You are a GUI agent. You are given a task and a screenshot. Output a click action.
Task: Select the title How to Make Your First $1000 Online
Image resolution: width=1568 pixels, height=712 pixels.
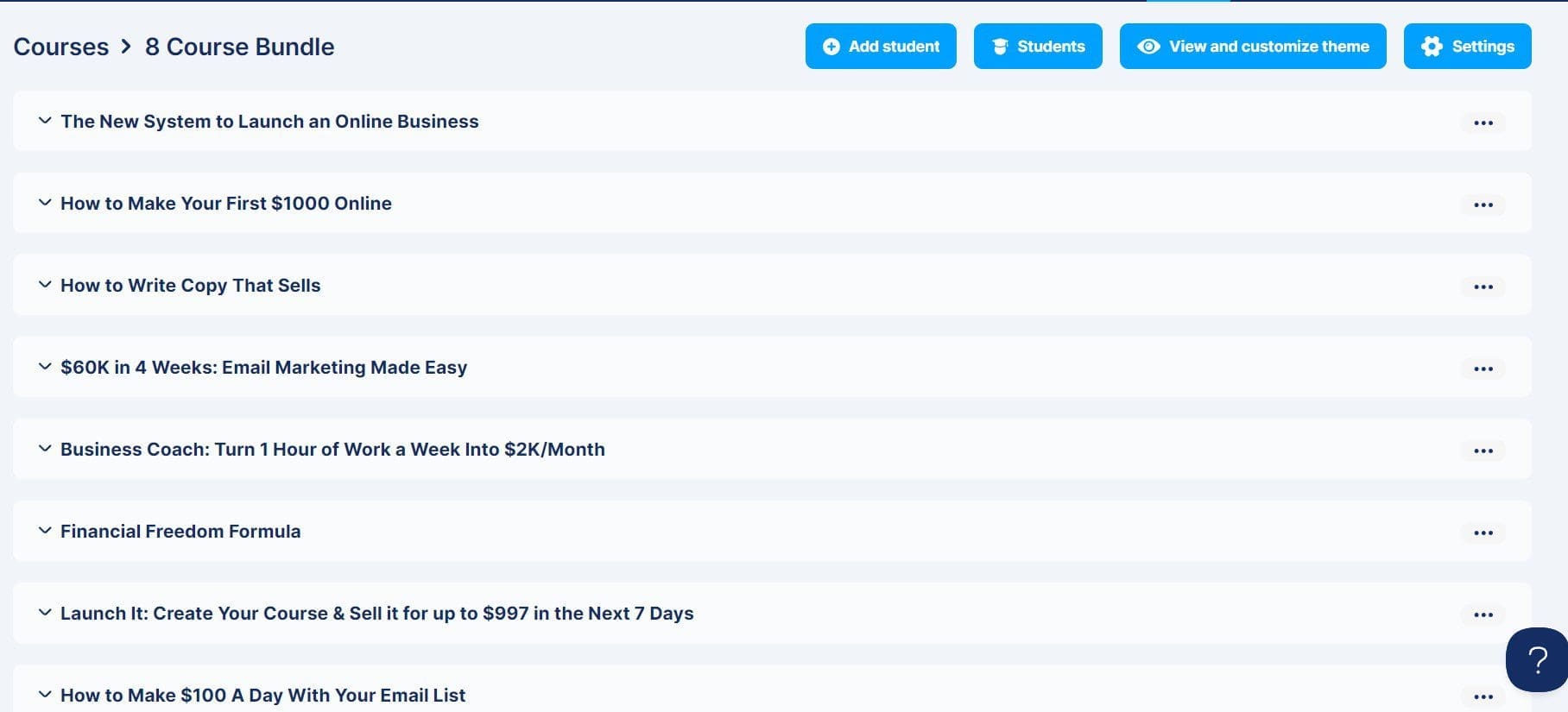[x=226, y=204]
